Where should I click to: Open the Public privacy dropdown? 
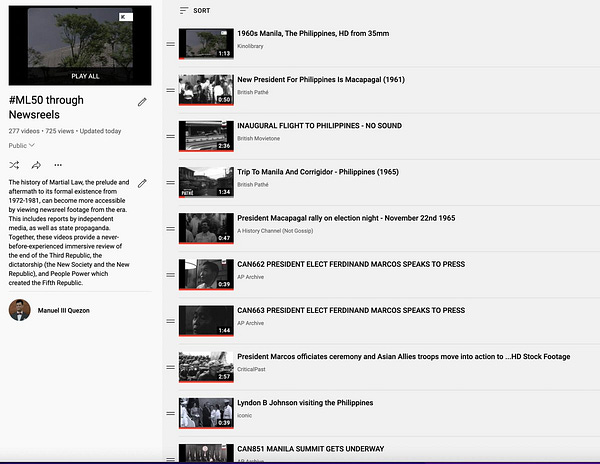(21, 145)
